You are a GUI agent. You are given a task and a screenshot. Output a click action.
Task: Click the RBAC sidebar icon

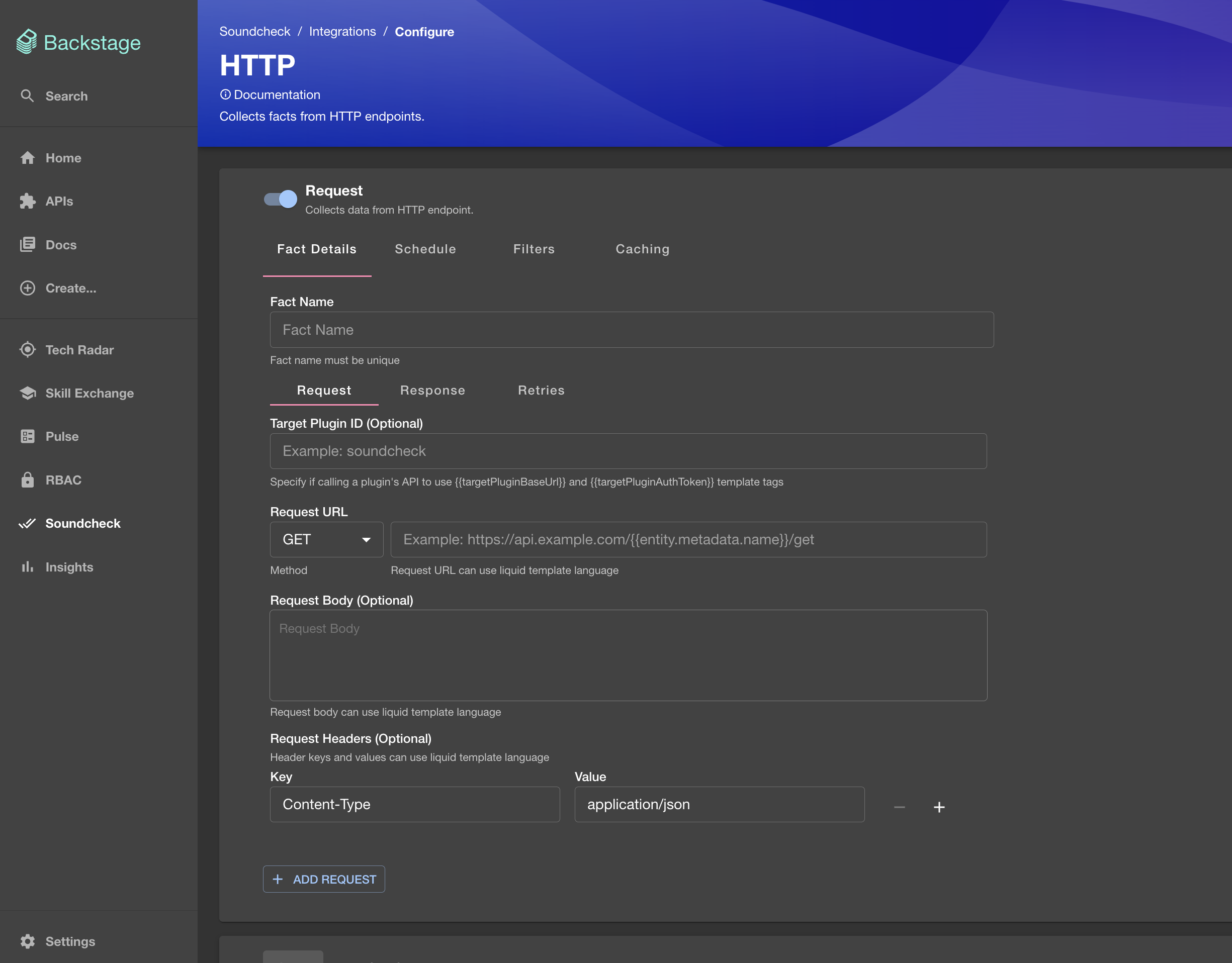point(27,480)
